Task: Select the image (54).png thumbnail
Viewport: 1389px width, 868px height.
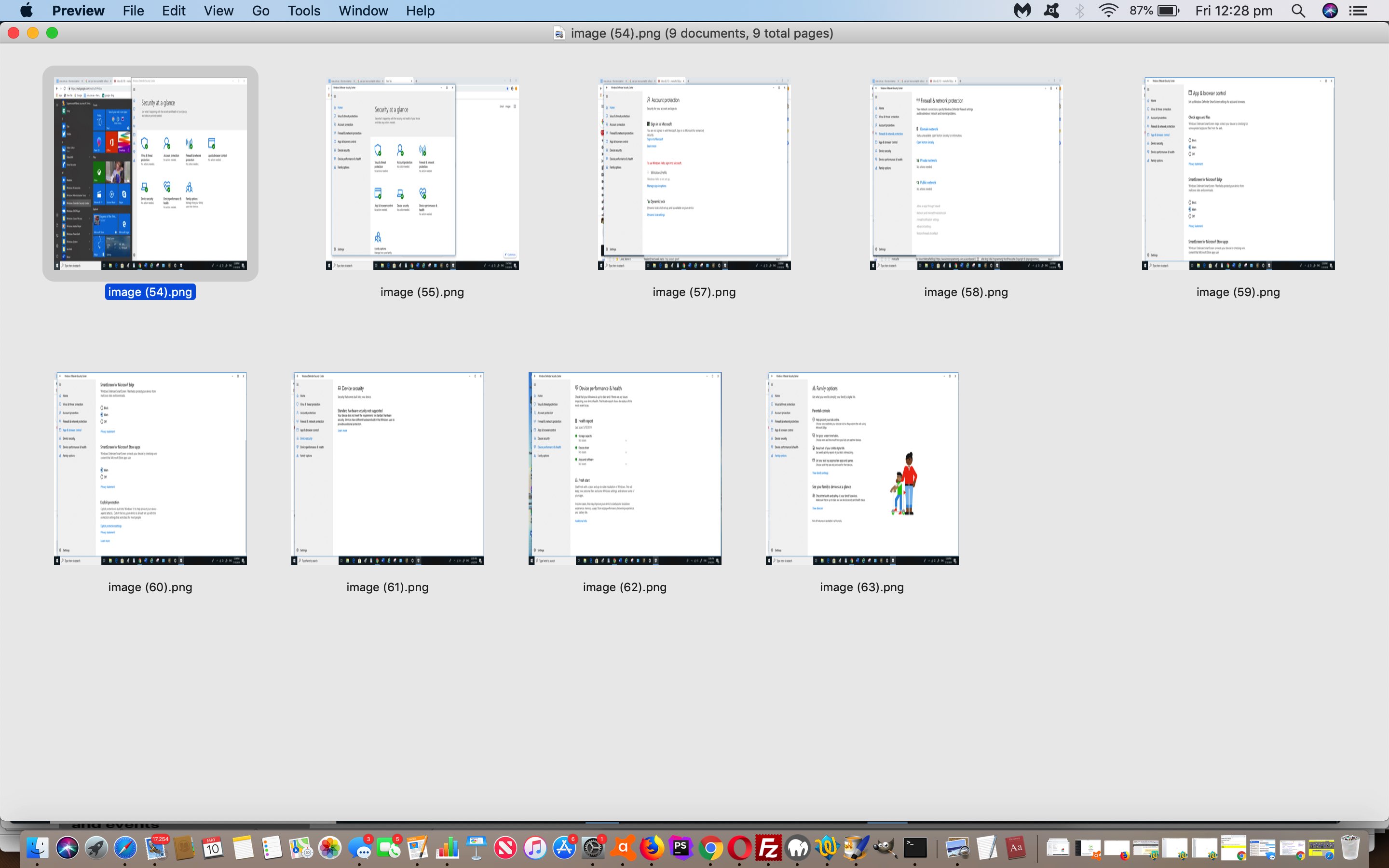Action: click(150, 174)
